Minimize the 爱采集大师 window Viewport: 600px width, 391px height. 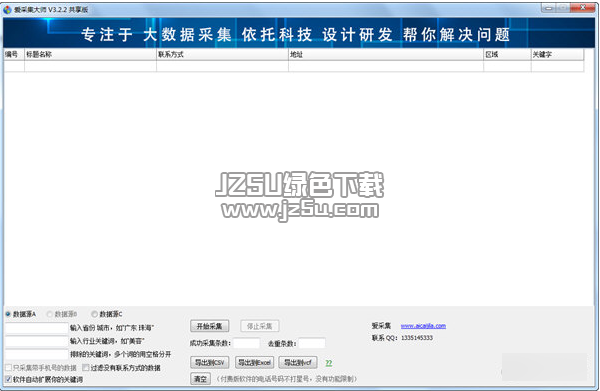(x=549, y=8)
